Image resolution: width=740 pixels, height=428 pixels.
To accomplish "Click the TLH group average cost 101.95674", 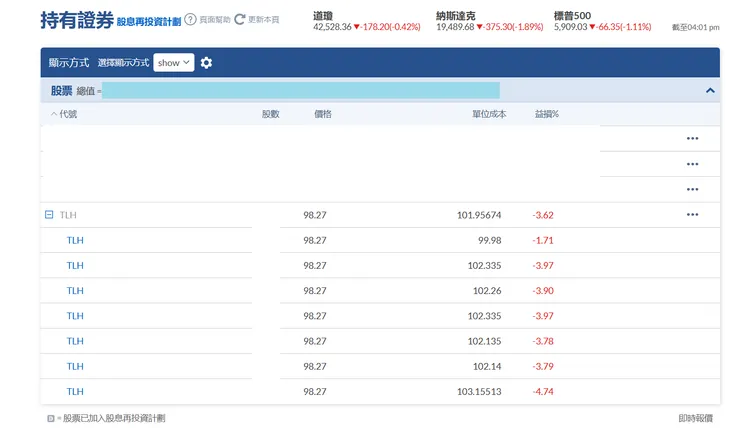I will tap(479, 215).
